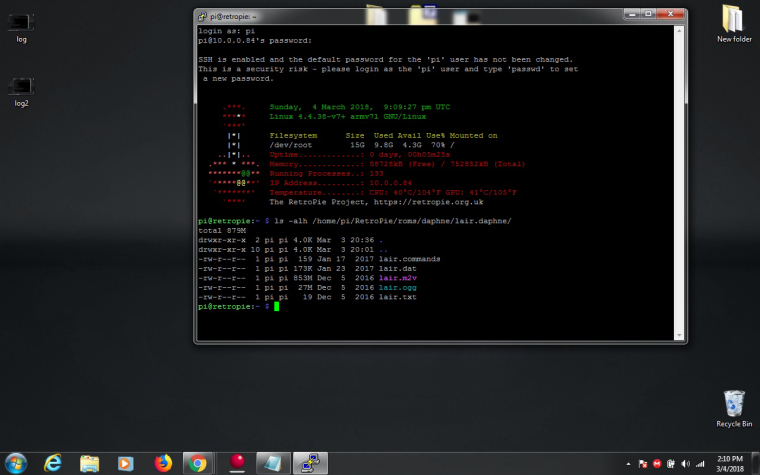Click Show desktop button at taskbar end
This screenshot has height=475, width=760.
[755, 463]
